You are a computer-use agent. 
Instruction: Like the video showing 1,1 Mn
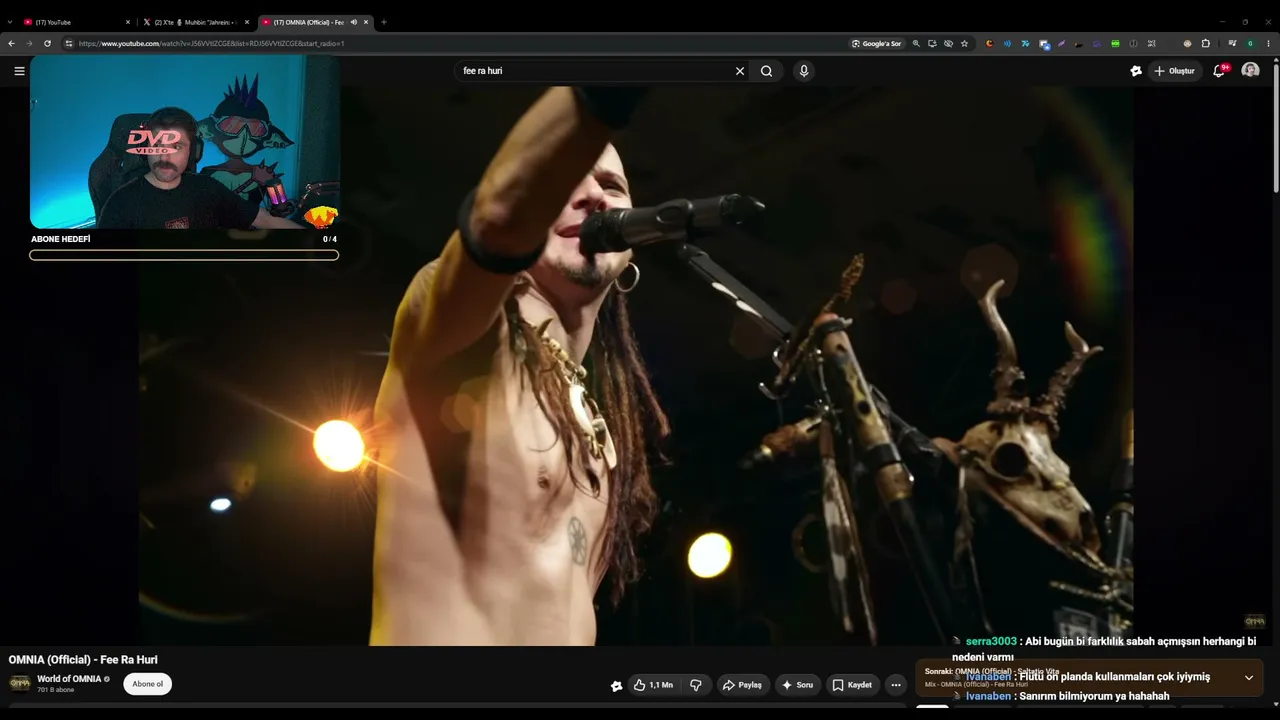[x=652, y=685]
